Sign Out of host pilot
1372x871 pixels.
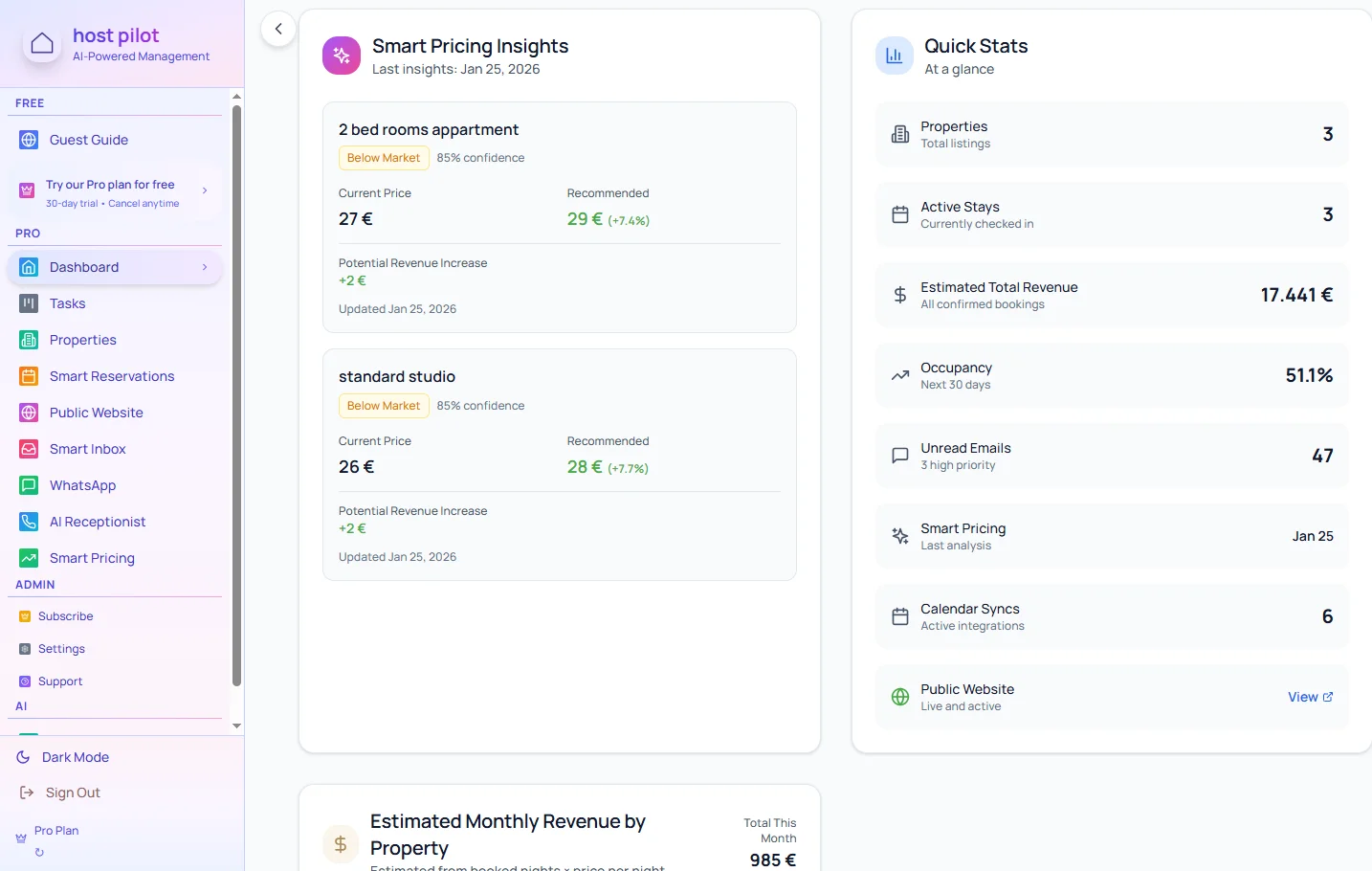point(73,793)
